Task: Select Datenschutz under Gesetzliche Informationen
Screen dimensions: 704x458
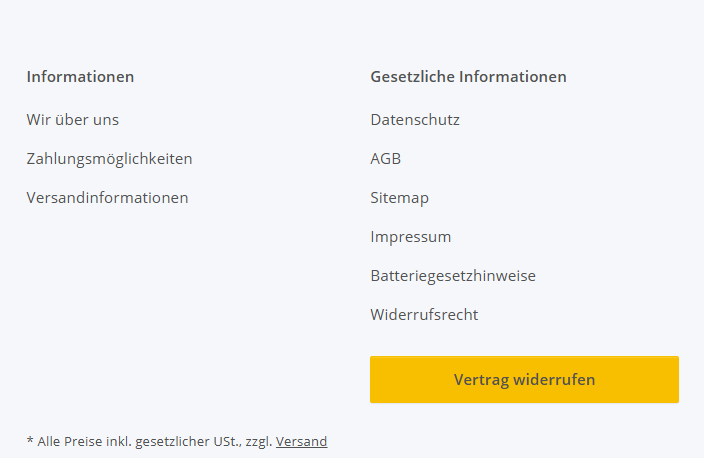Action: (x=415, y=120)
